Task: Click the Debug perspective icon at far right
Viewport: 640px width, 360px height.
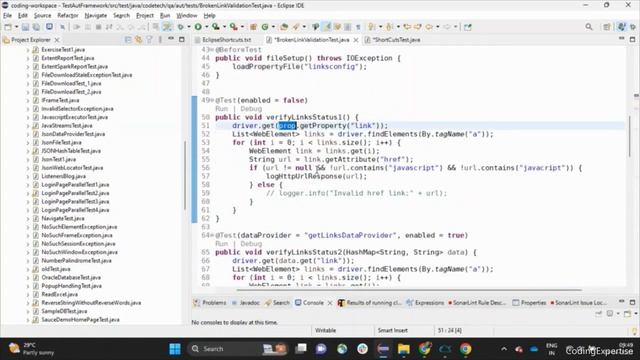Action: (x=633, y=27)
